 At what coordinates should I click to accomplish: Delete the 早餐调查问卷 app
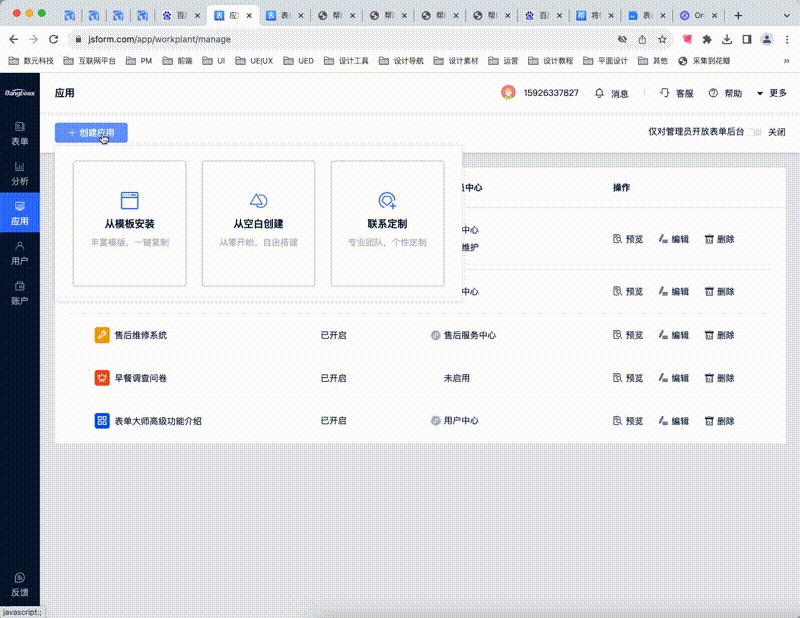pos(719,378)
